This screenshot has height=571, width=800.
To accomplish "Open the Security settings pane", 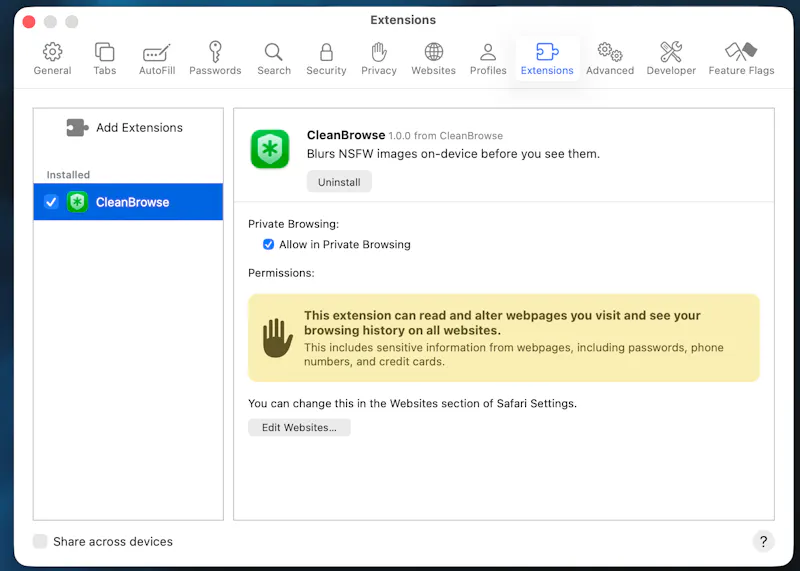I will click(326, 59).
